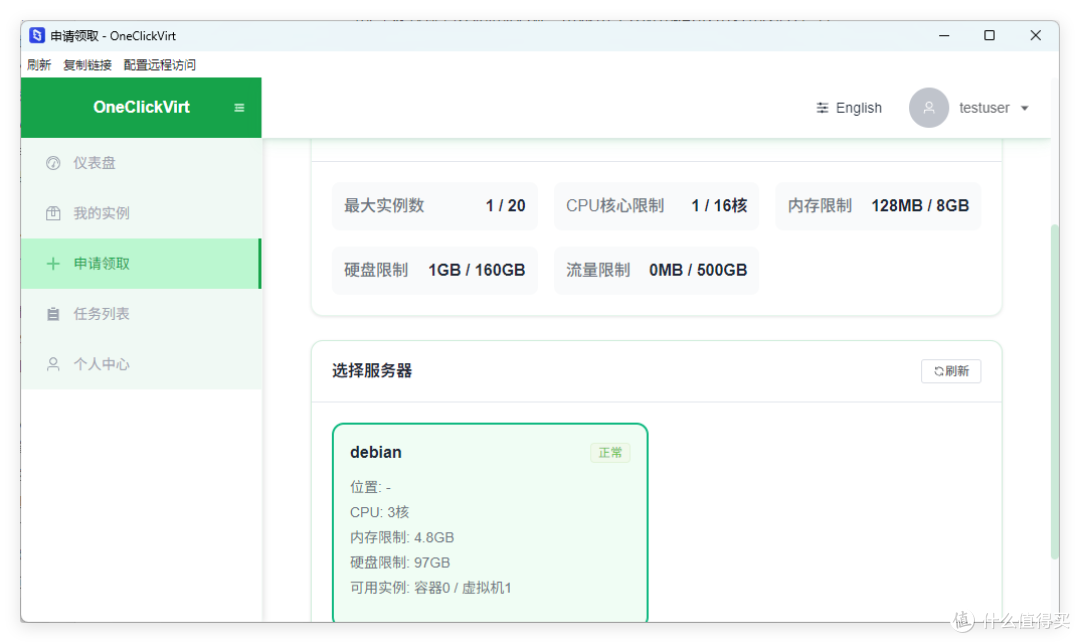The width and height of the screenshot is (1080, 643).
Task: Click the 流量限制 0MB / 500GB quota
Action: pyautogui.click(x=656, y=270)
